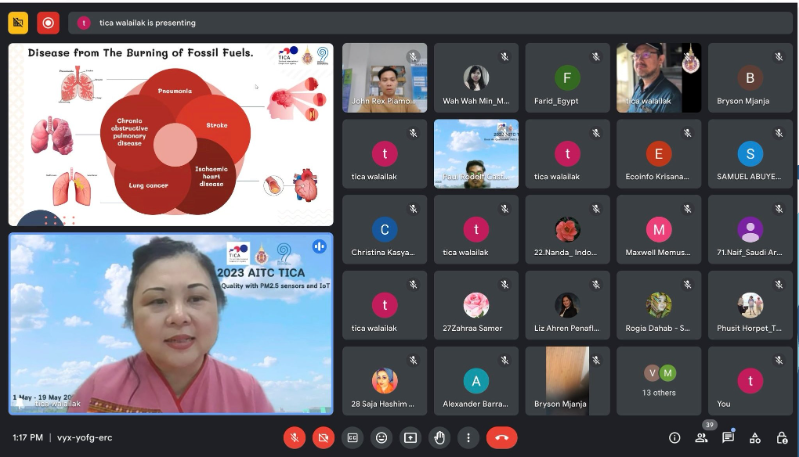799x457 pixels.
Task: Click the red recording indicator icon
Action: click(48, 22)
